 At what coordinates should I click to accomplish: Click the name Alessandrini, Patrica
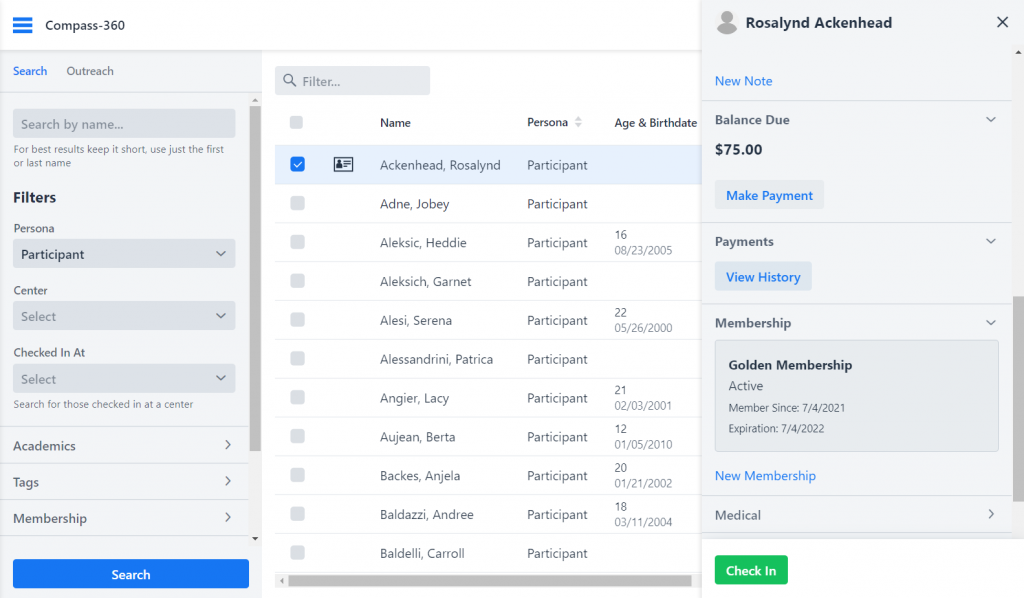coord(436,359)
